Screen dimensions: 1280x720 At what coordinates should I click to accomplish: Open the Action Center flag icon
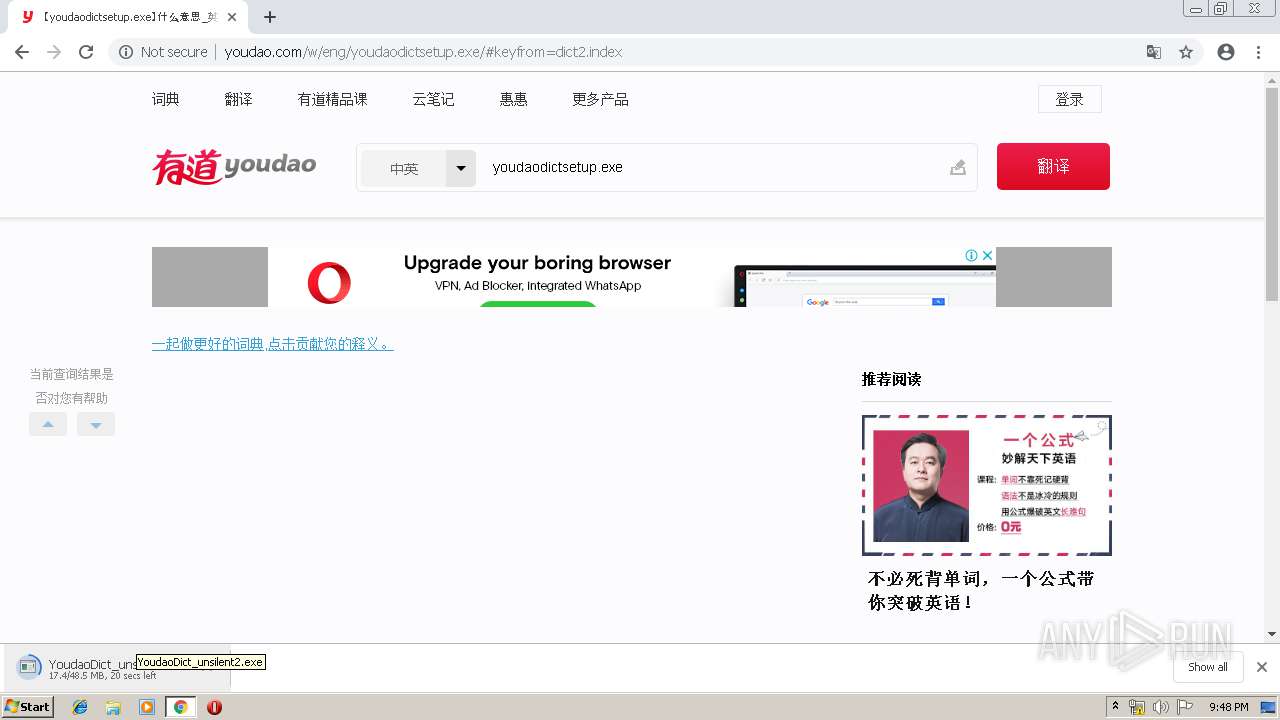point(1183,707)
